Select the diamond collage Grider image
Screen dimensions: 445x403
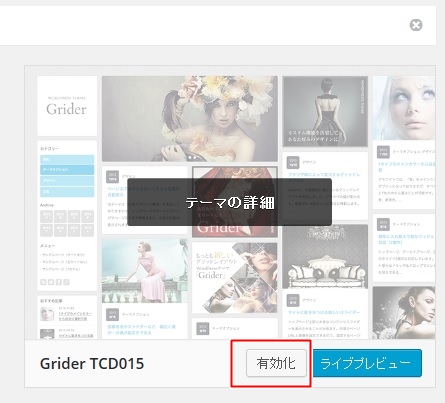tap(234, 278)
